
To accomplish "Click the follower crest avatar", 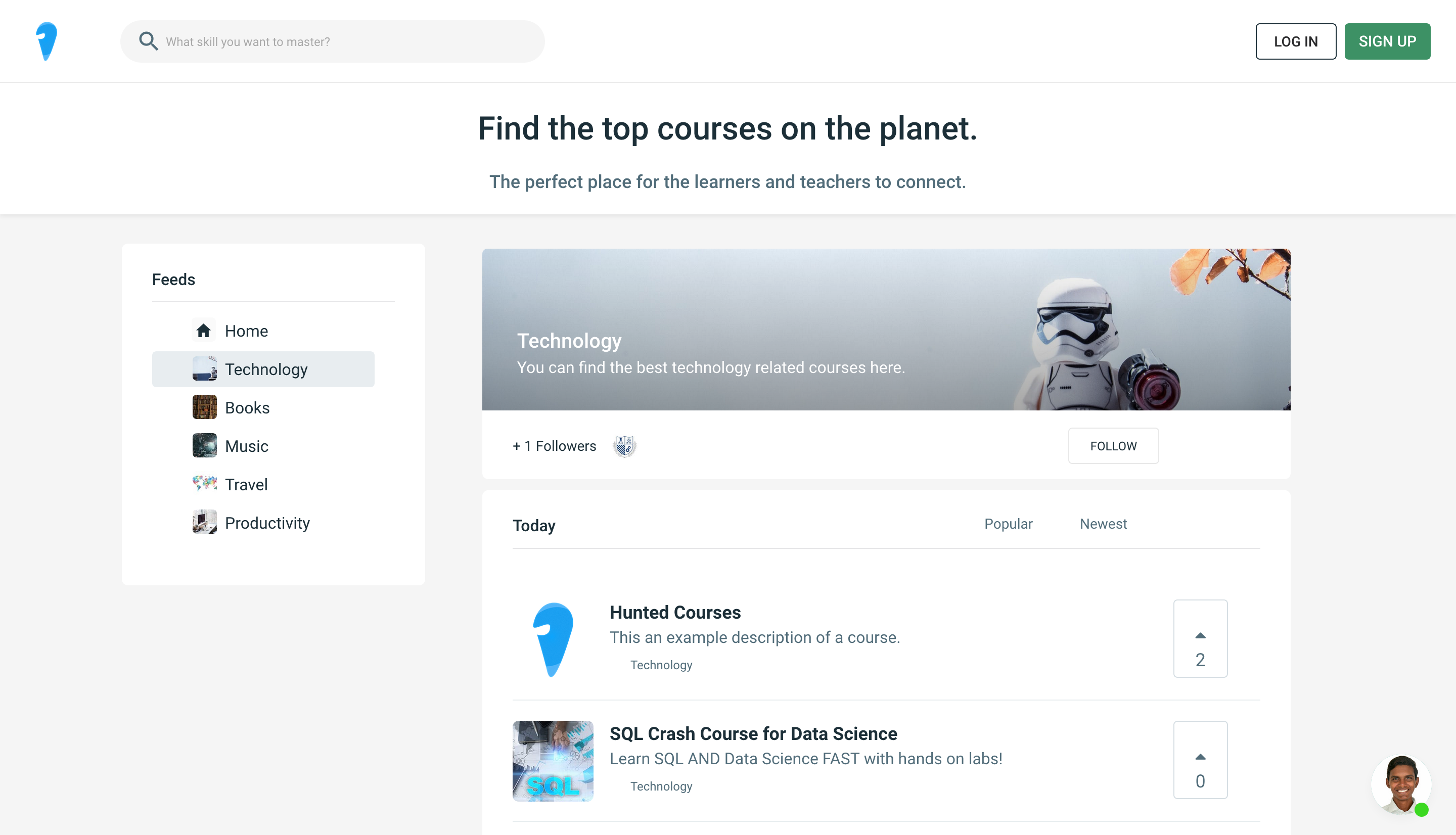I will click(624, 446).
